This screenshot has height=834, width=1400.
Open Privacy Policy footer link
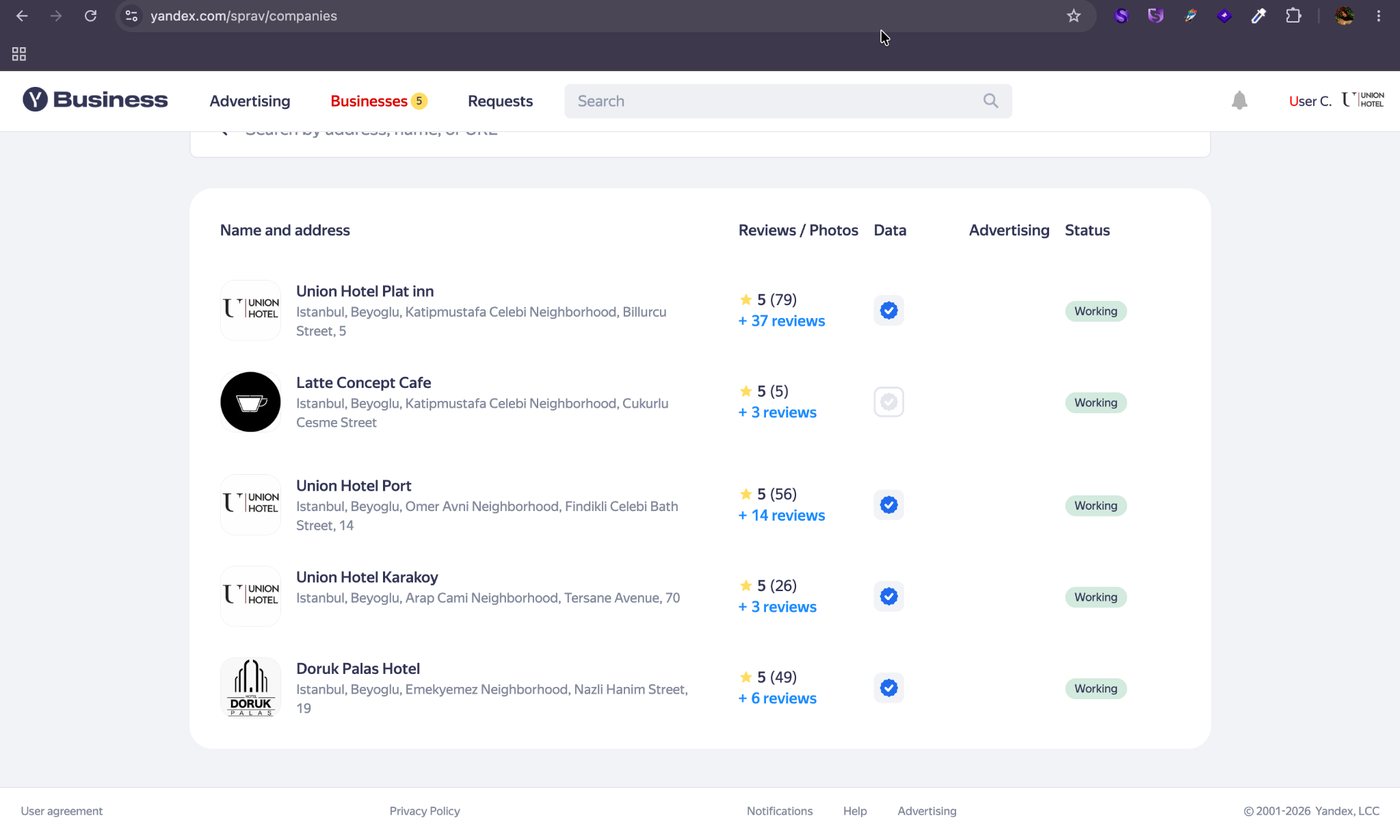[x=425, y=811]
